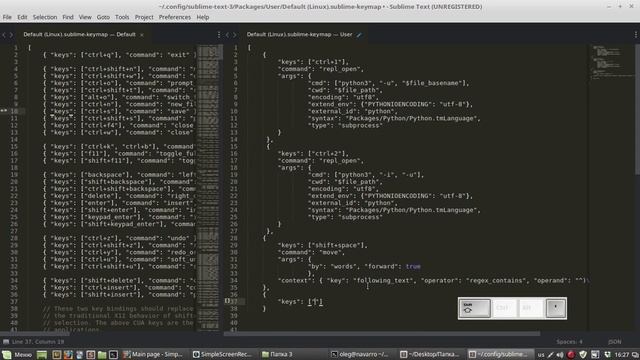Click the 16:27 clock
Viewport: 640px width, 360px height.
622,355
